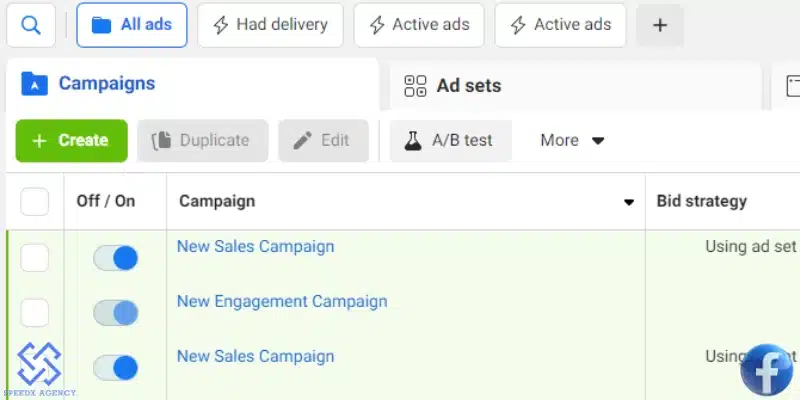Click the search magnifier icon
This screenshot has width=800, height=400.
pyautogui.click(x=31, y=25)
